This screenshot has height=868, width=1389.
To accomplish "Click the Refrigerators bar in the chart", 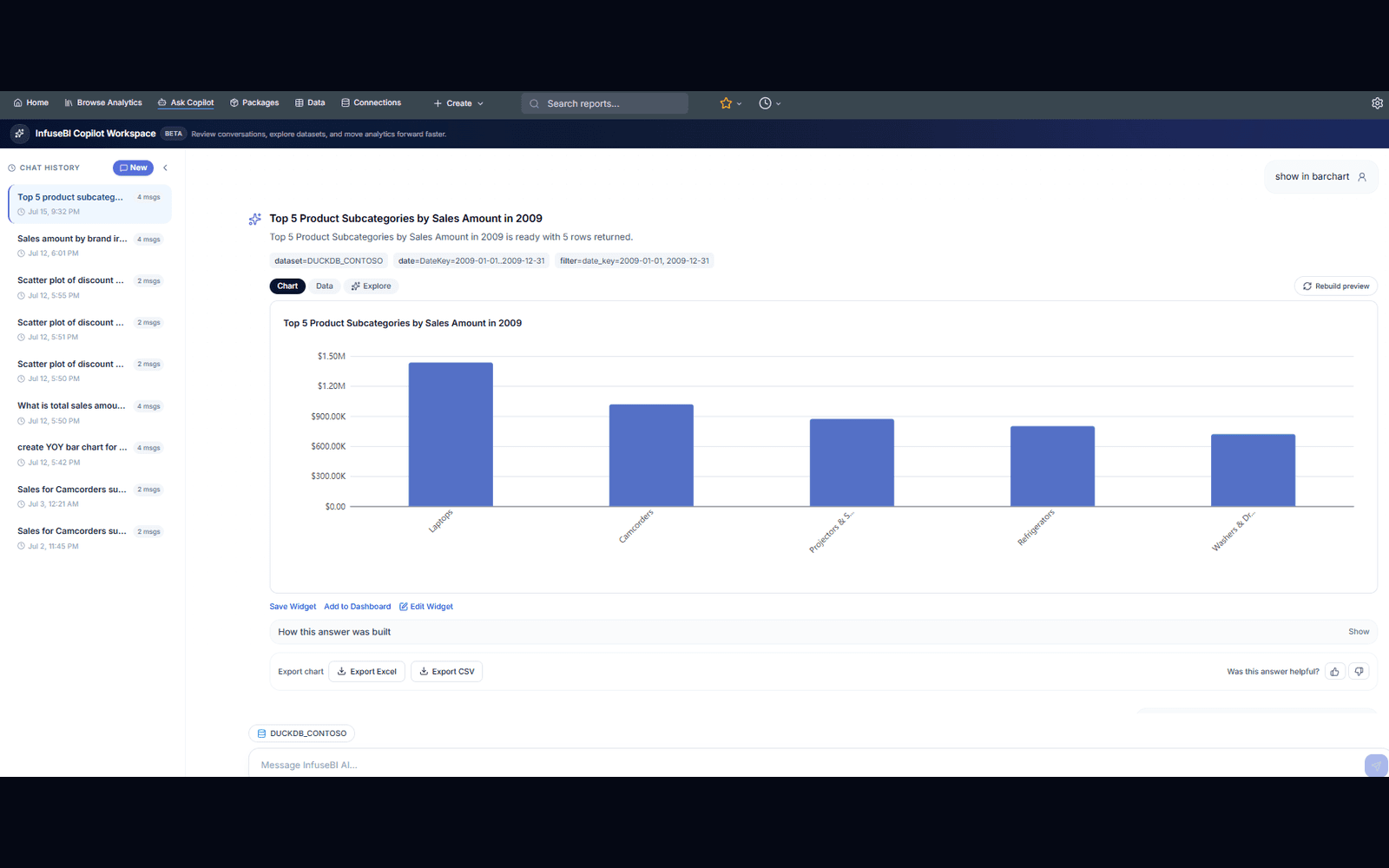I will point(1052,466).
